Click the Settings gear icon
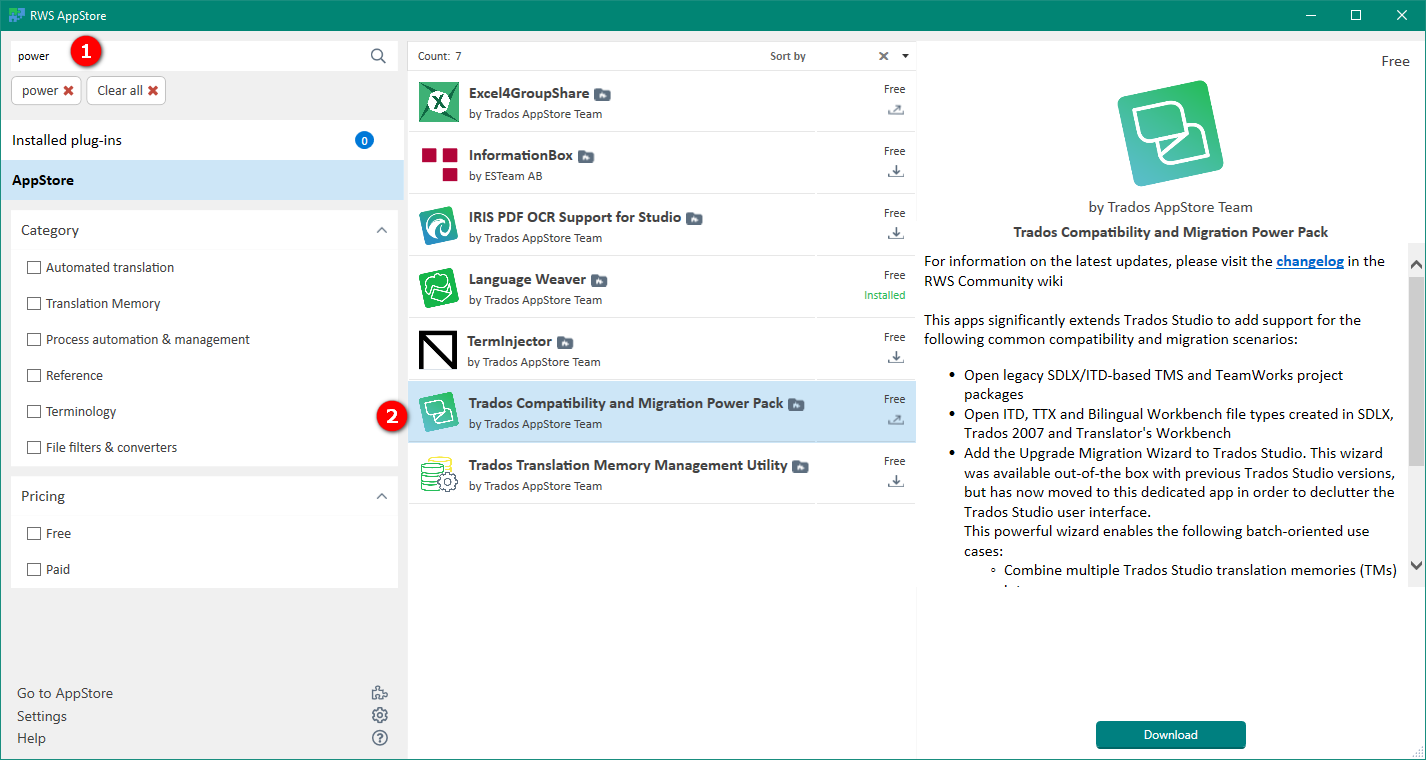Viewport: 1426px width, 760px height. point(379,715)
